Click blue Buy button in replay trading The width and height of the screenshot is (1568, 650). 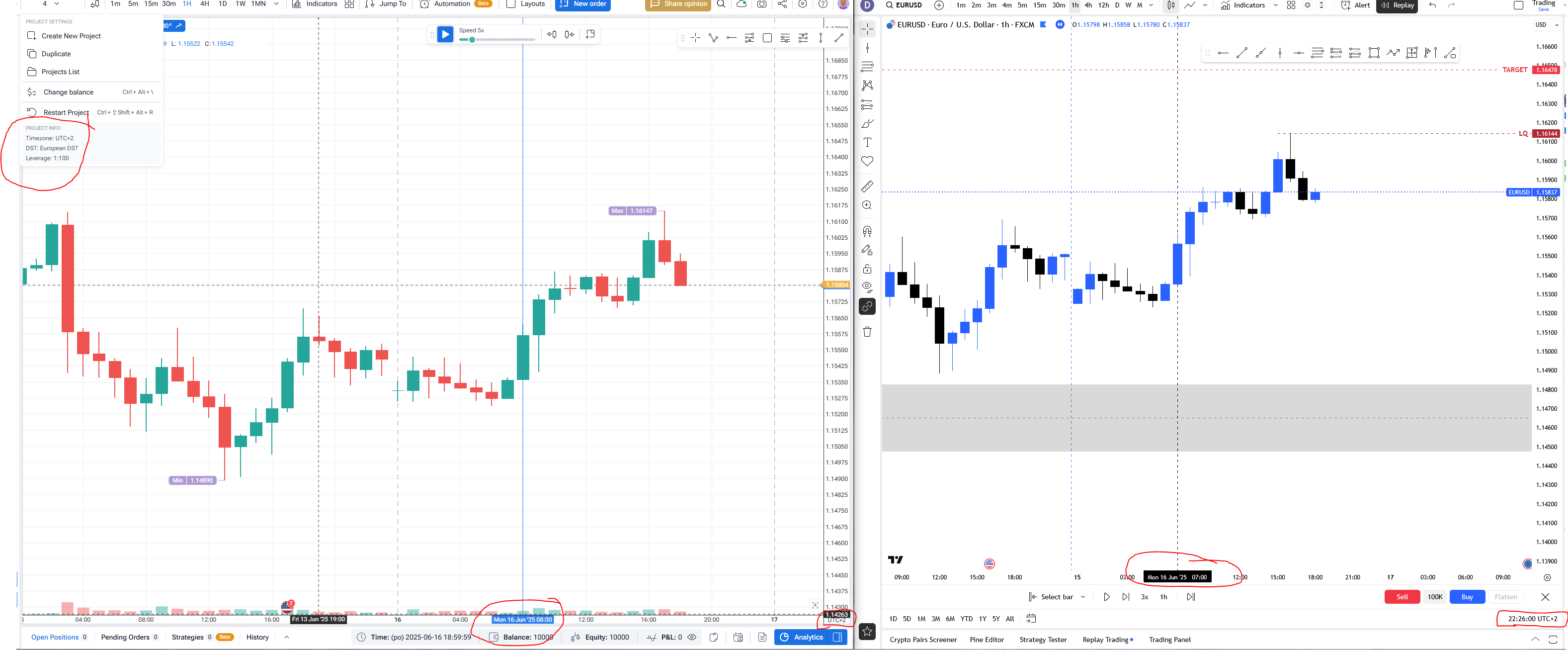point(1467,597)
